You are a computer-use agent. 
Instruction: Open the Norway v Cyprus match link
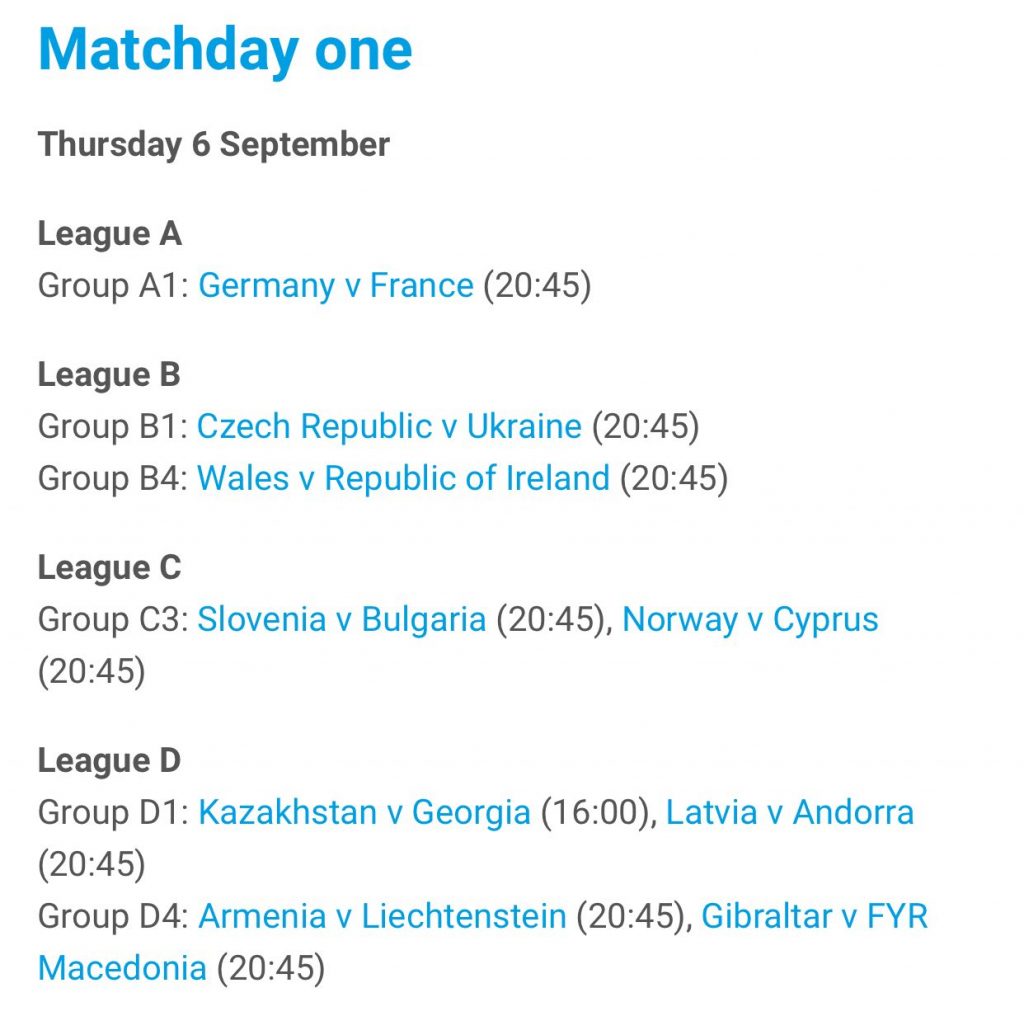(750, 620)
